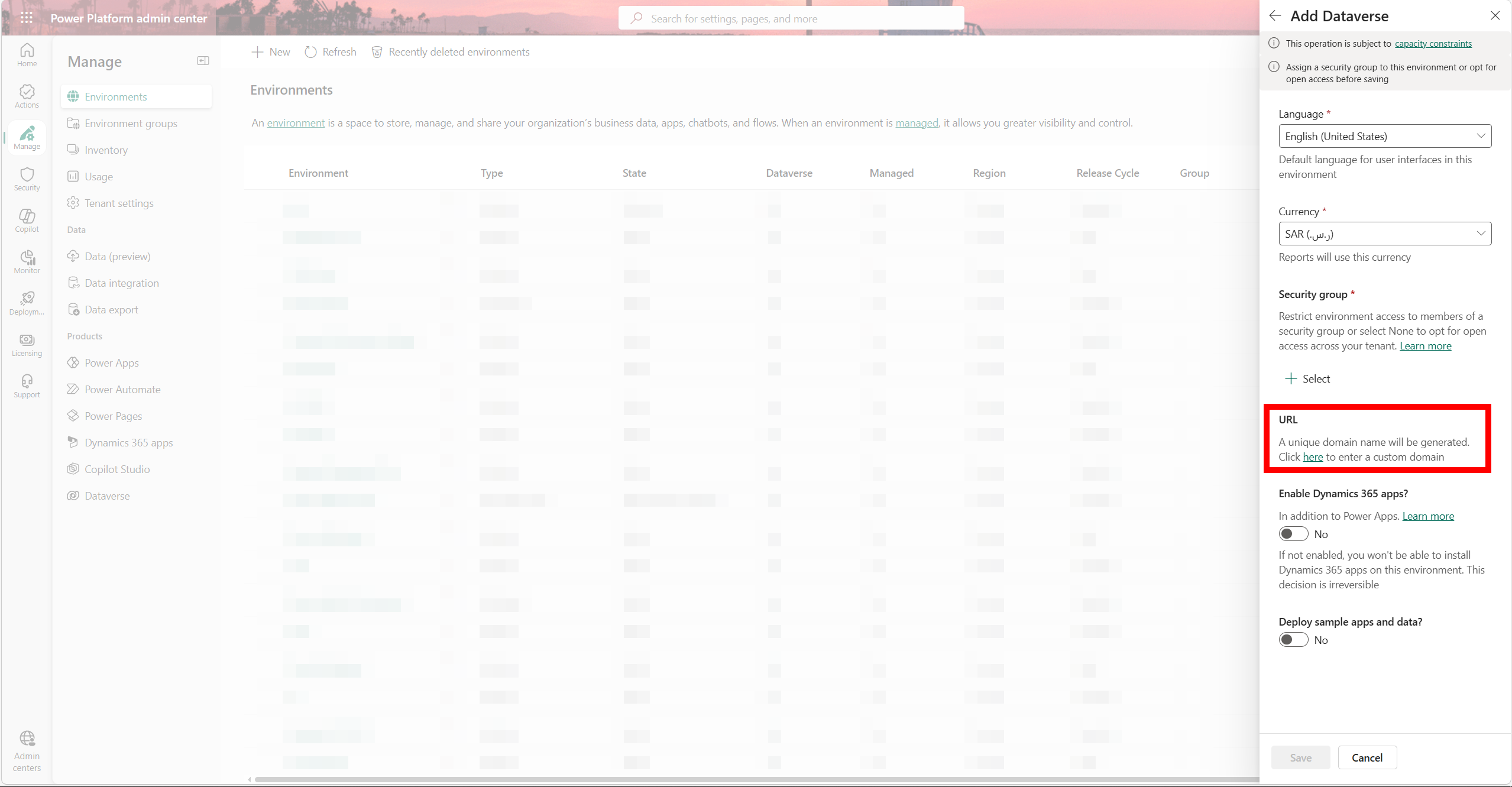Refresh the environments list
This screenshot has width=1512, height=787.
pyautogui.click(x=331, y=52)
